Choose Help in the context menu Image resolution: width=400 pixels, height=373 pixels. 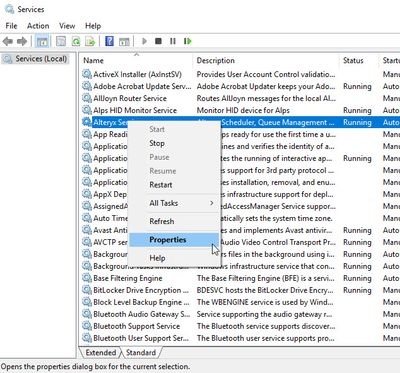(174, 258)
